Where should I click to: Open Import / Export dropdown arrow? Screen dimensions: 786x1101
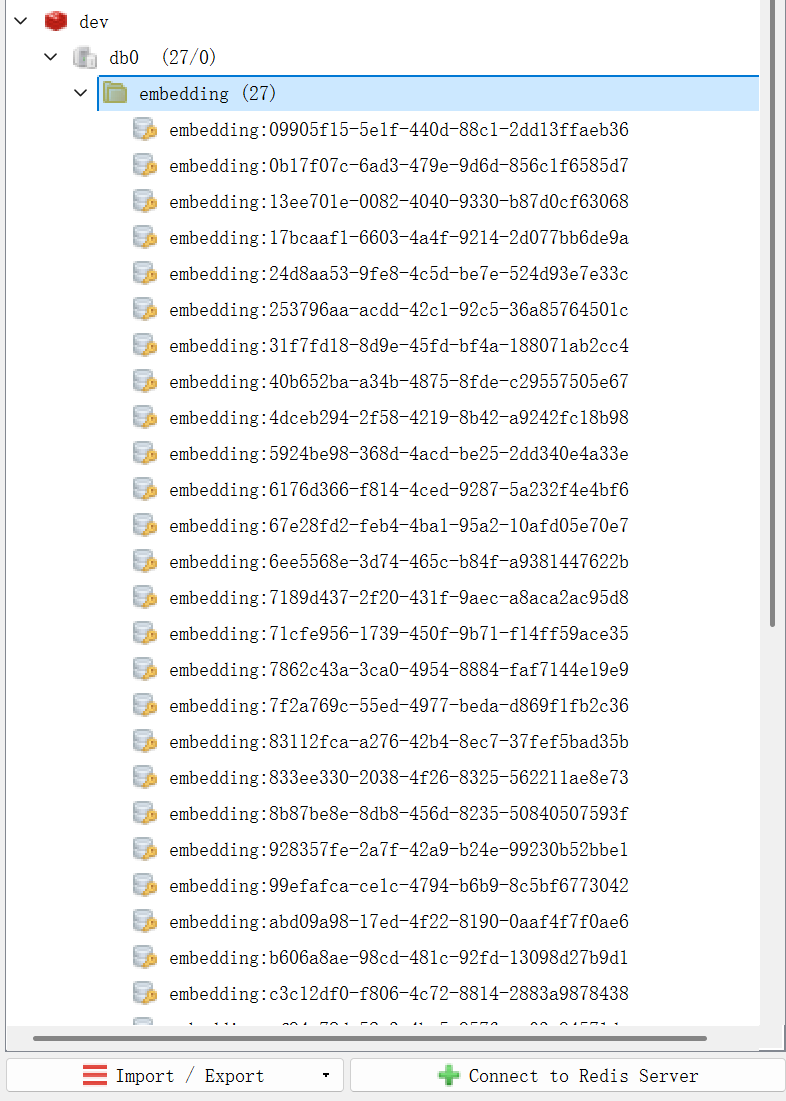point(326,1076)
